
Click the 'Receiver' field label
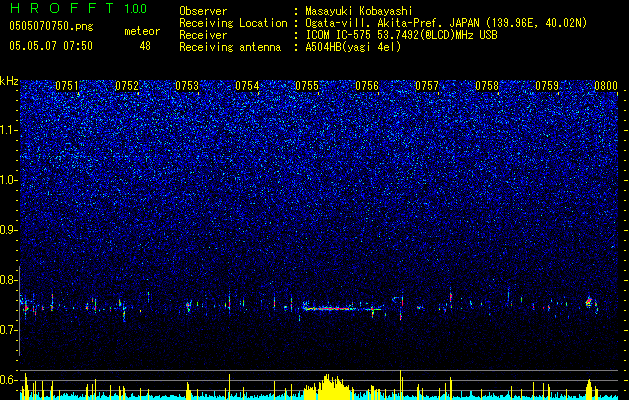point(203,35)
